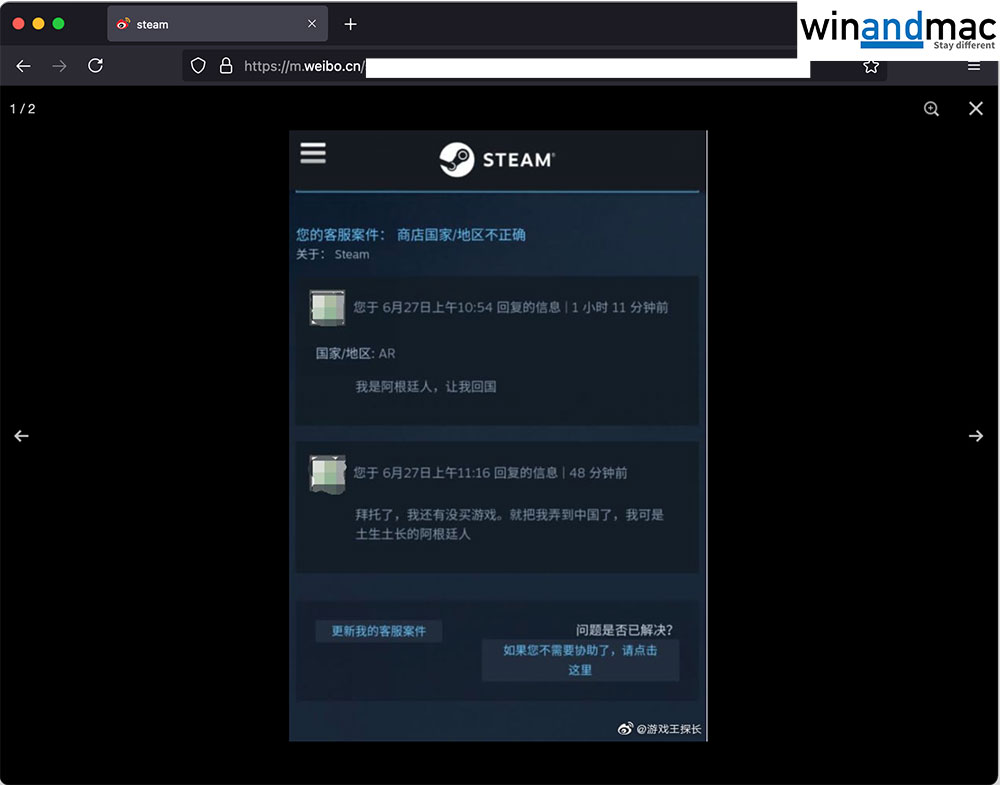Open a new browser tab

(350, 24)
